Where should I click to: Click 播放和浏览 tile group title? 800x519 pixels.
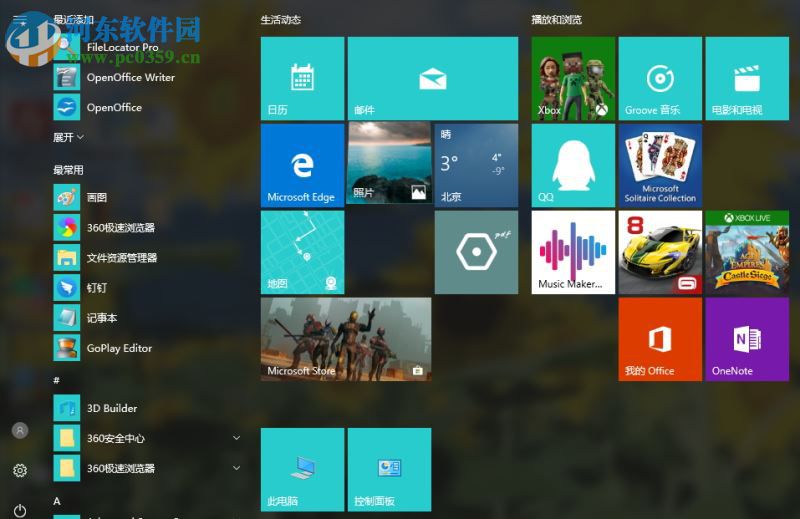(556, 20)
